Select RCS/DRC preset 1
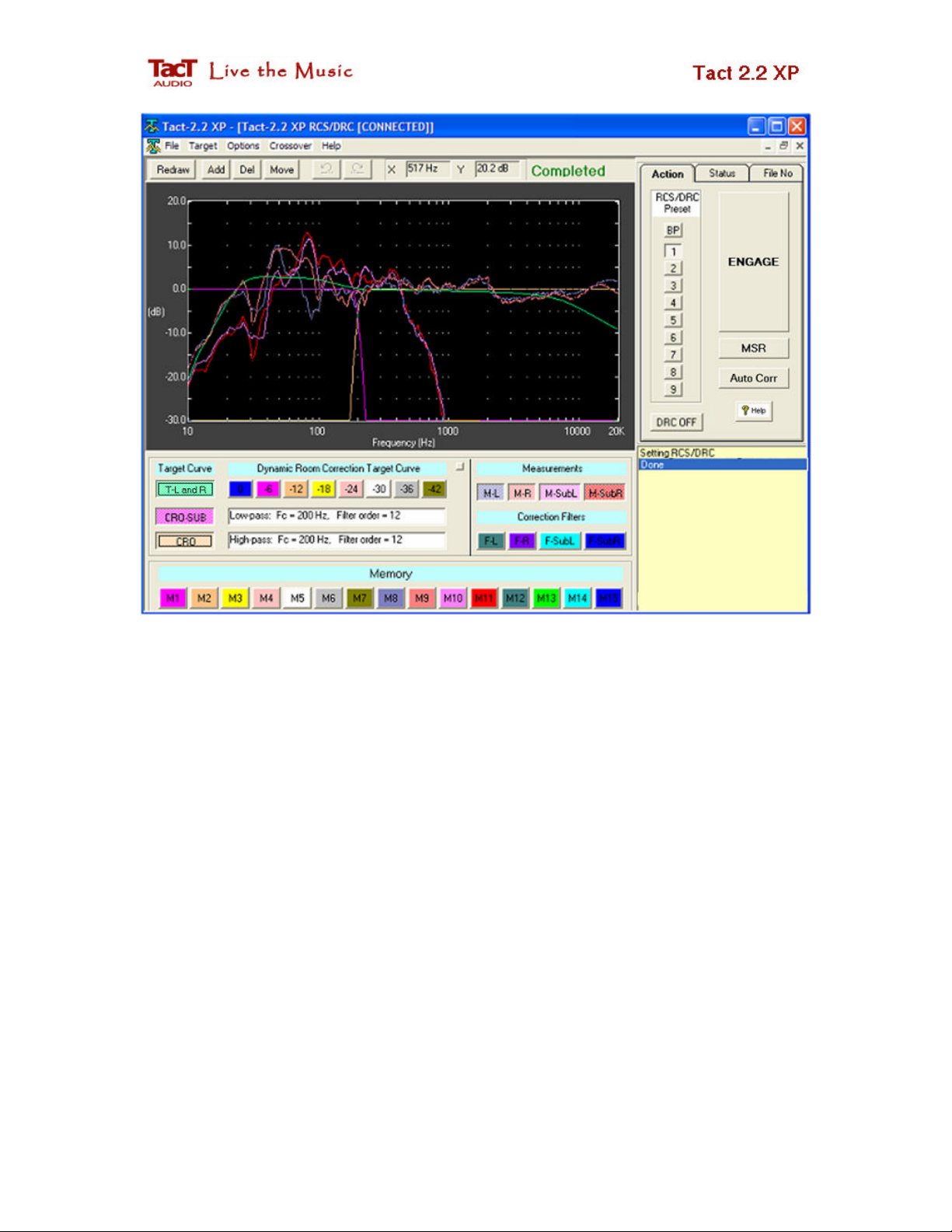The height and width of the screenshot is (1232, 952). click(x=673, y=251)
